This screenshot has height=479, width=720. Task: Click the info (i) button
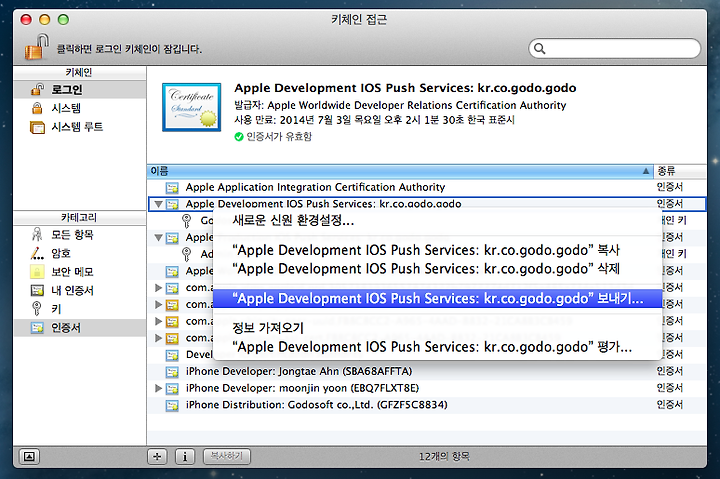185,456
